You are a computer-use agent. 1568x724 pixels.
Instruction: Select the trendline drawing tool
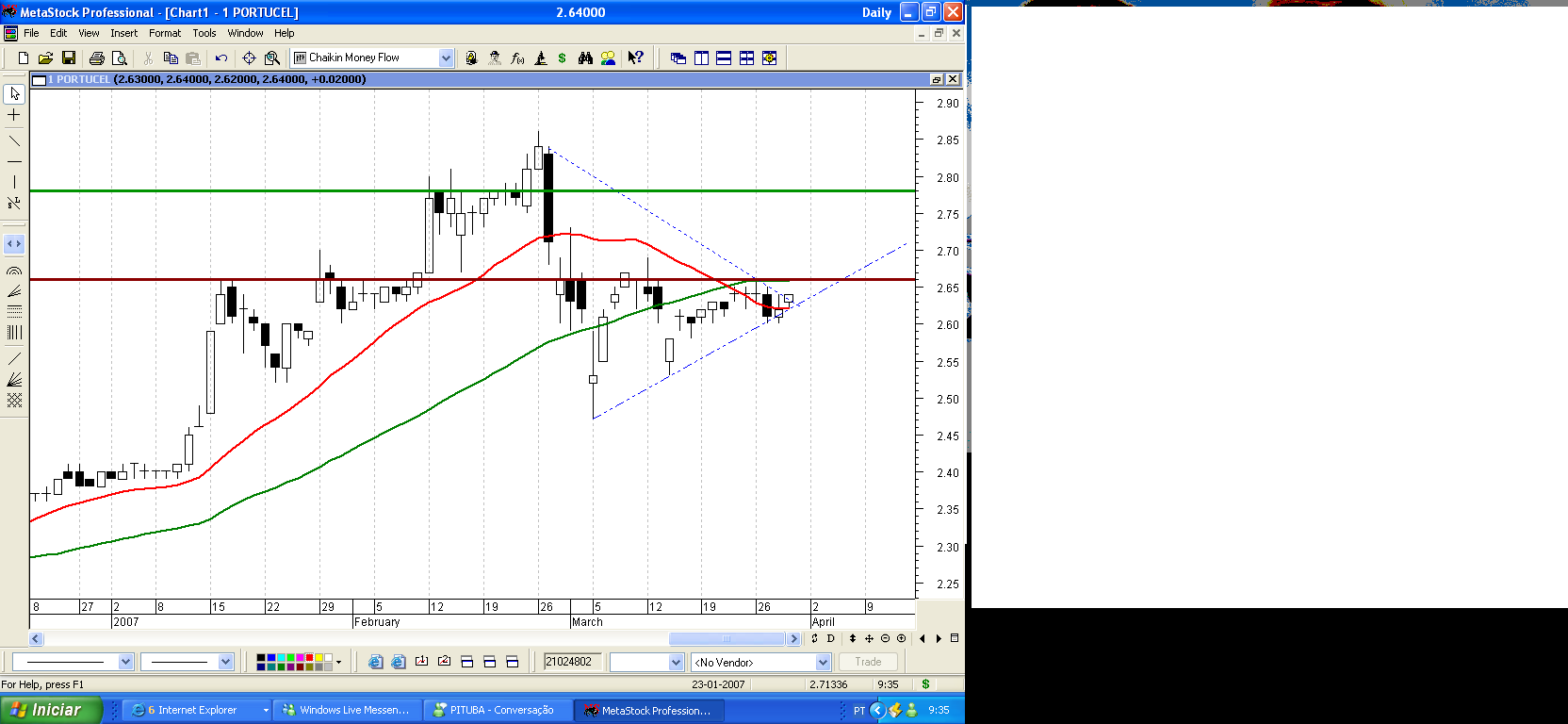(14, 141)
